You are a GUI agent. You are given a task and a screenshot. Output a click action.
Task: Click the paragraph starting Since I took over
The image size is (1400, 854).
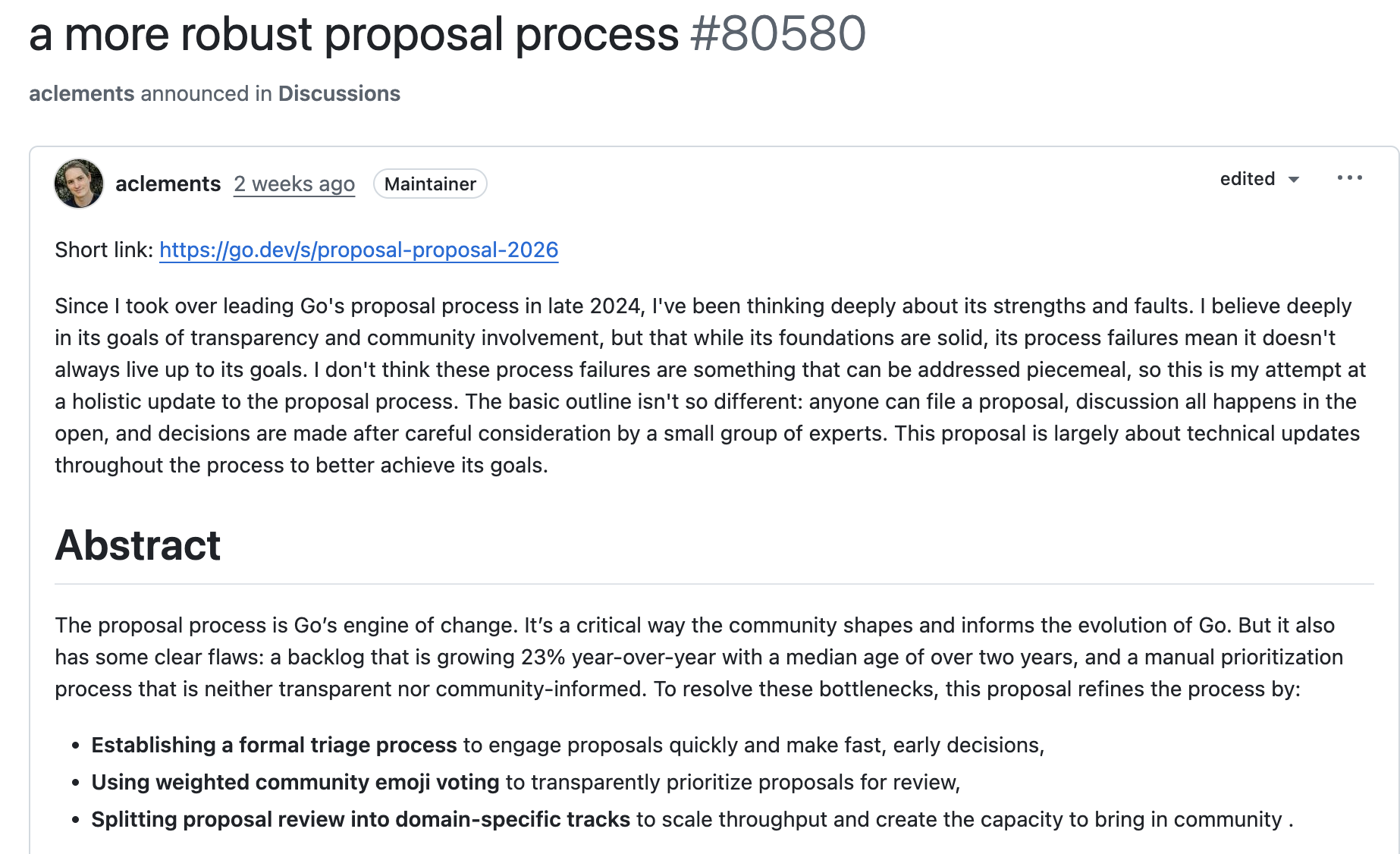(x=710, y=385)
